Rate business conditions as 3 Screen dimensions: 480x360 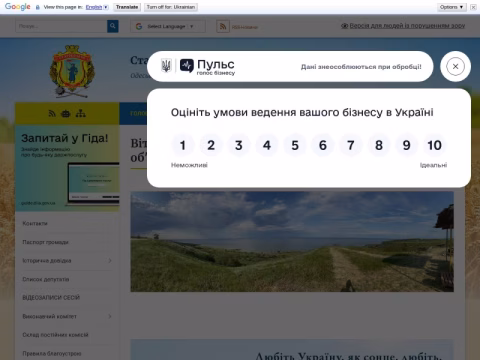click(x=239, y=145)
